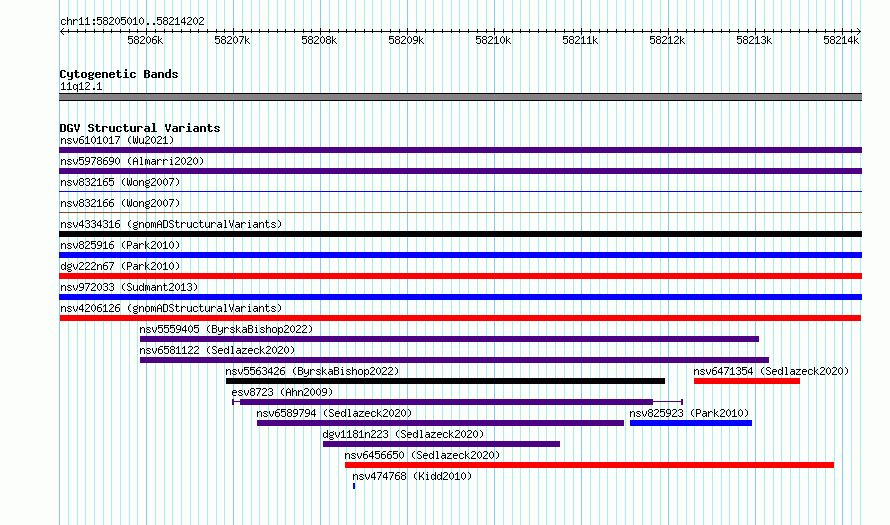The image size is (890, 525).
Task: Open nsv4334316 (gnomADStructuralVariants) label
Action: (x=171, y=224)
